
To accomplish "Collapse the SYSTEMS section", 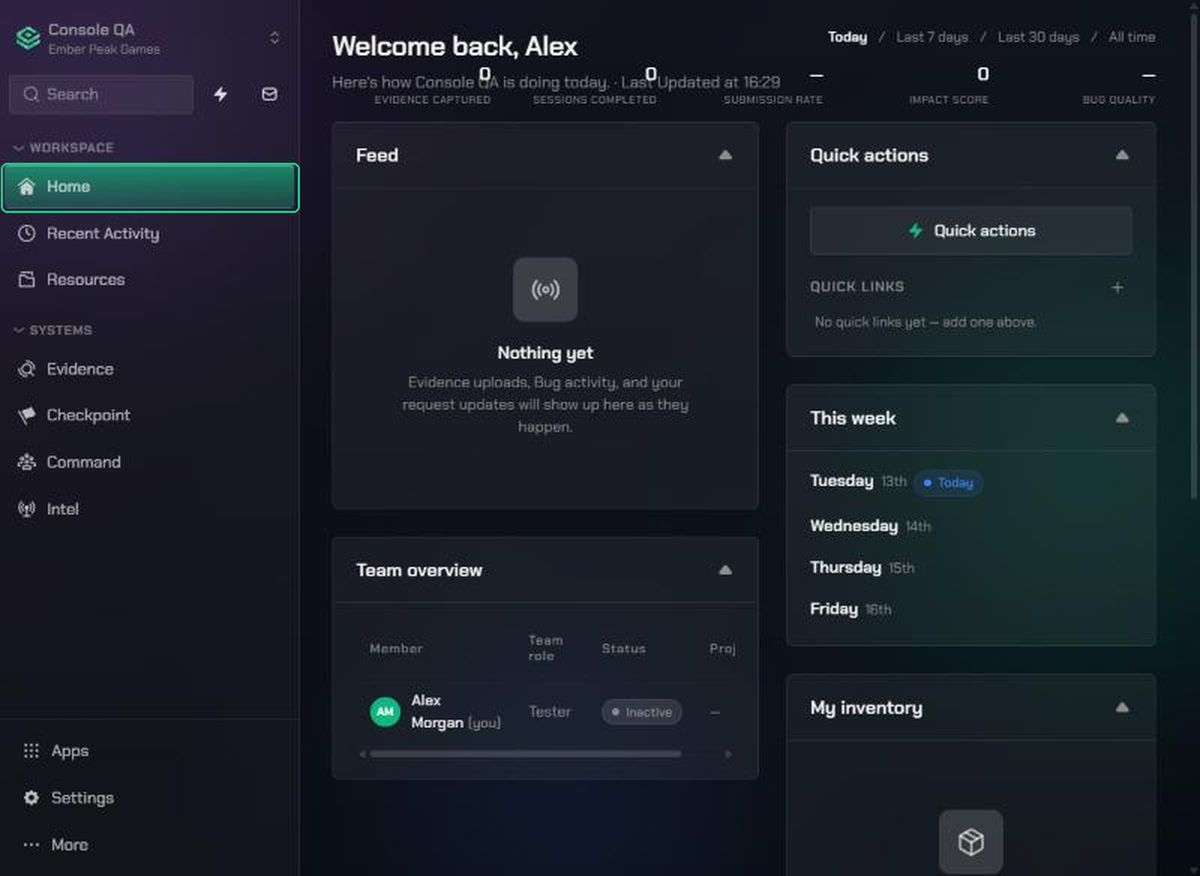I will [53, 330].
